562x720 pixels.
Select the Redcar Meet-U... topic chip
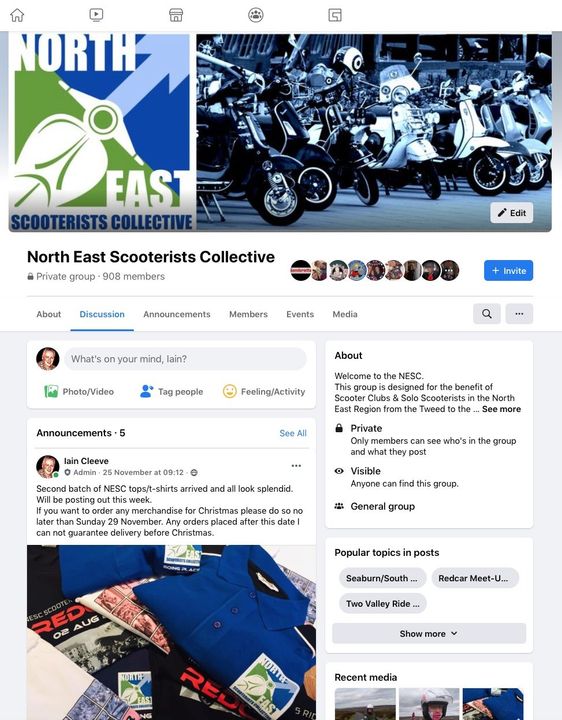475,578
